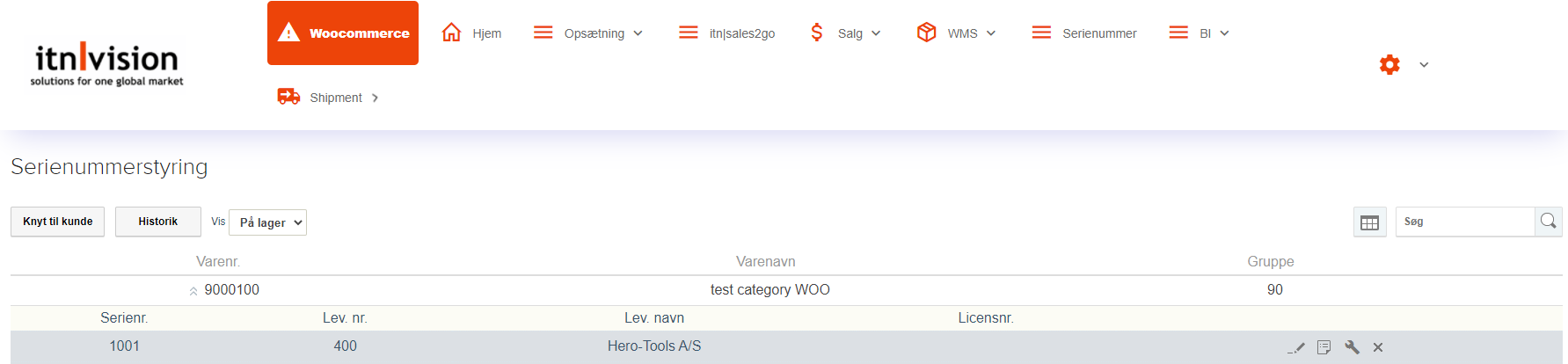This screenshot has width=1568, height=364.
Task: Open the Salg menu
Action: [x=845, y=33]
